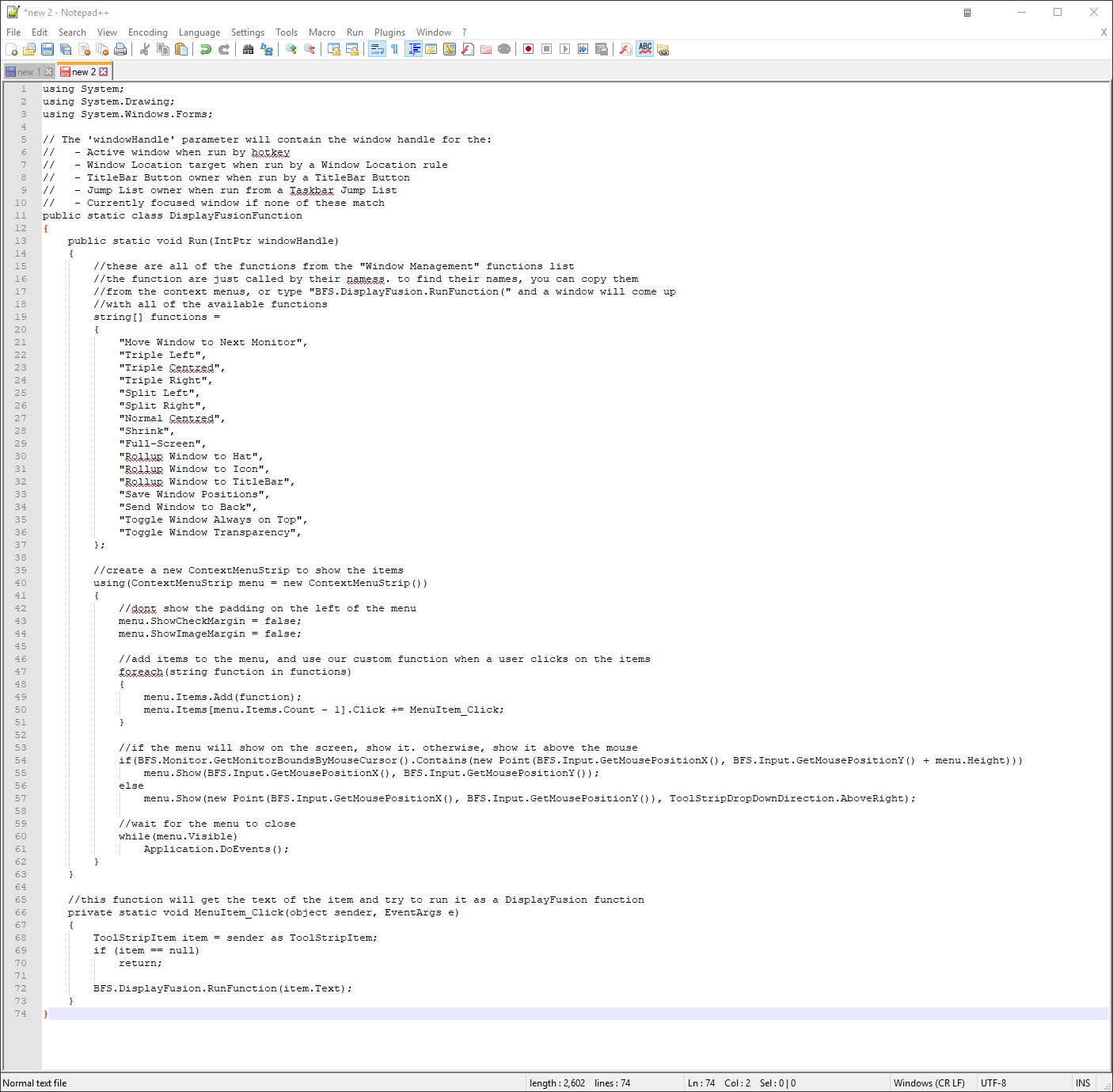Start macro recording with red dot icon

(528, 49)
